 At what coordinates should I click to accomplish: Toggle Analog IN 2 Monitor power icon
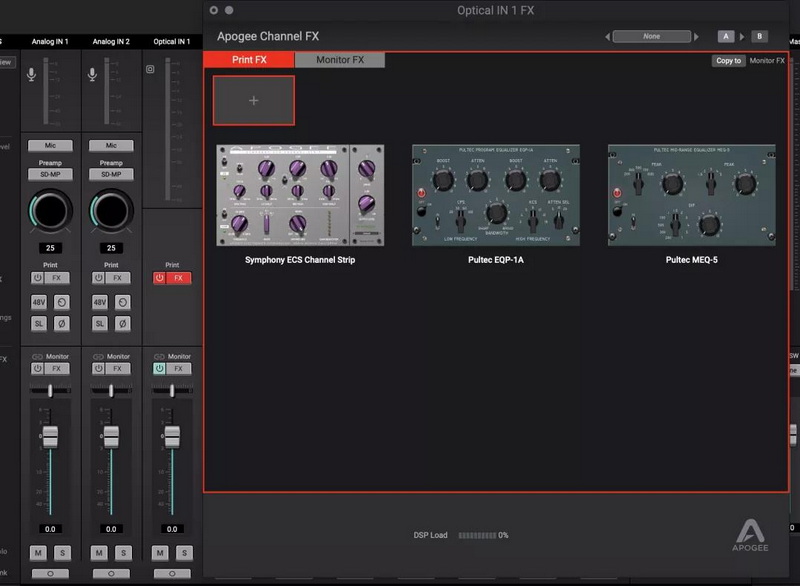coord(98,368)
